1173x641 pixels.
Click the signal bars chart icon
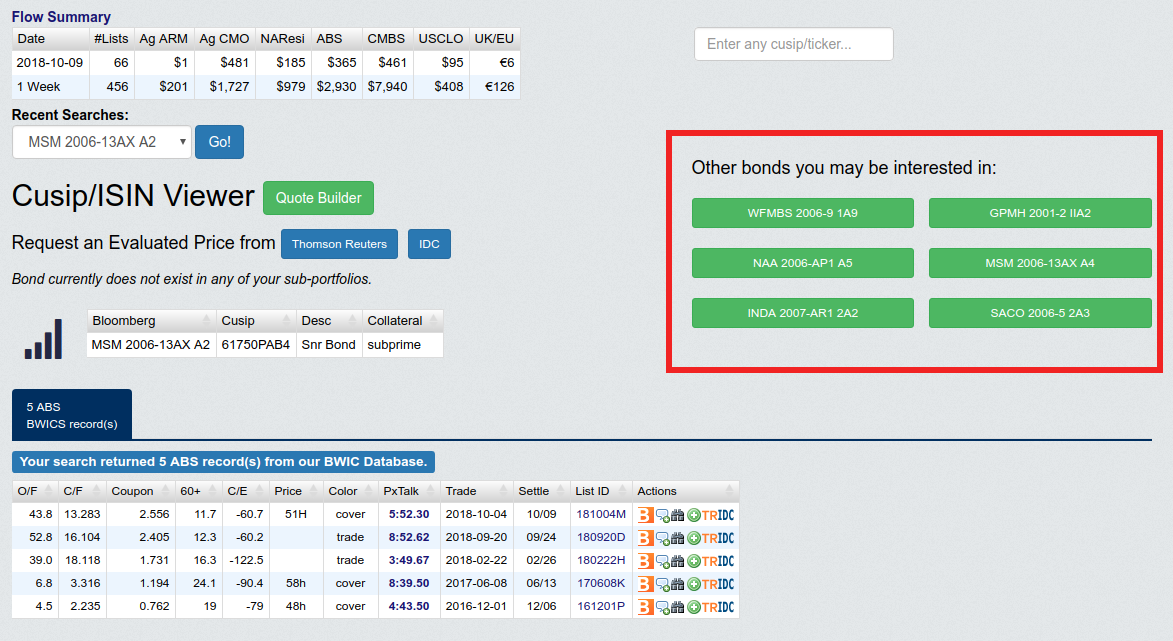click(43, 339)
